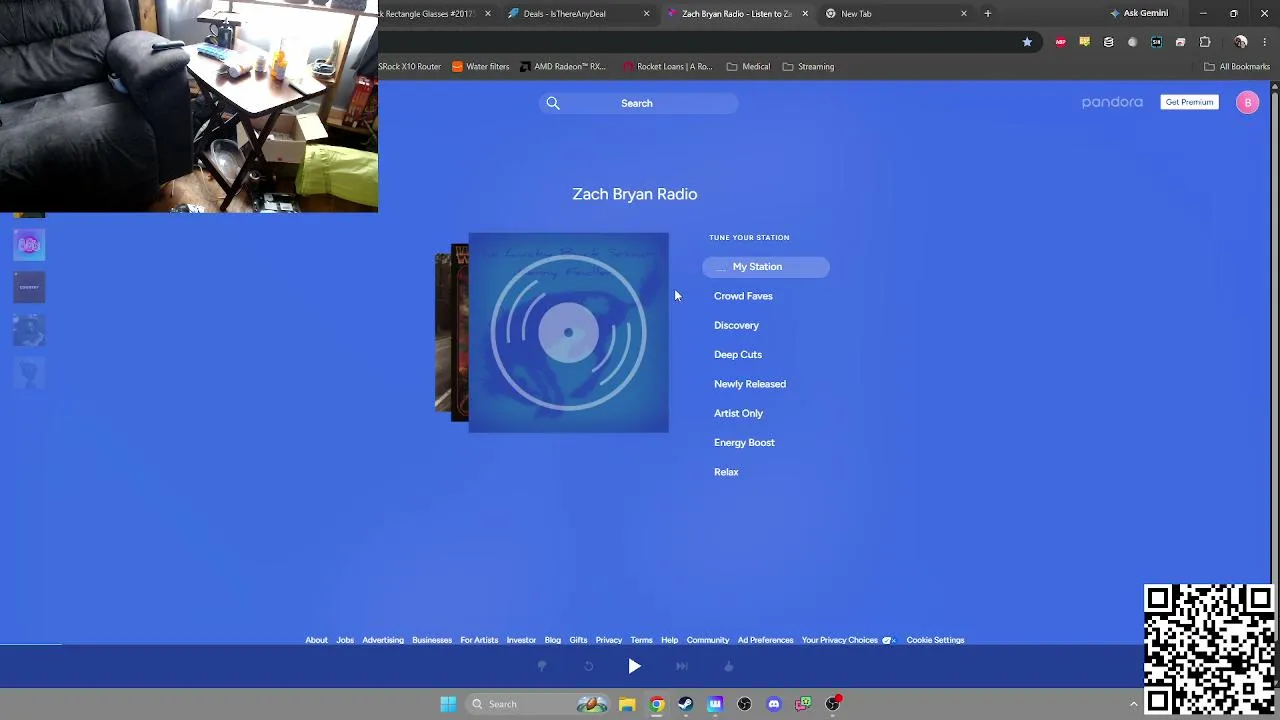Viewport: 1280px width, 720px height.
Task: Open the Blog footer link
Action: pos(553,640)
